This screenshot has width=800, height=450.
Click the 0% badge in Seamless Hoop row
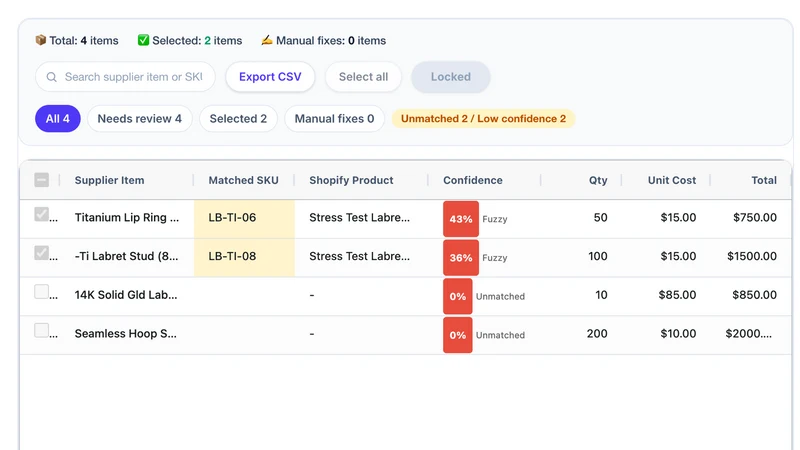tap(458, 335)
